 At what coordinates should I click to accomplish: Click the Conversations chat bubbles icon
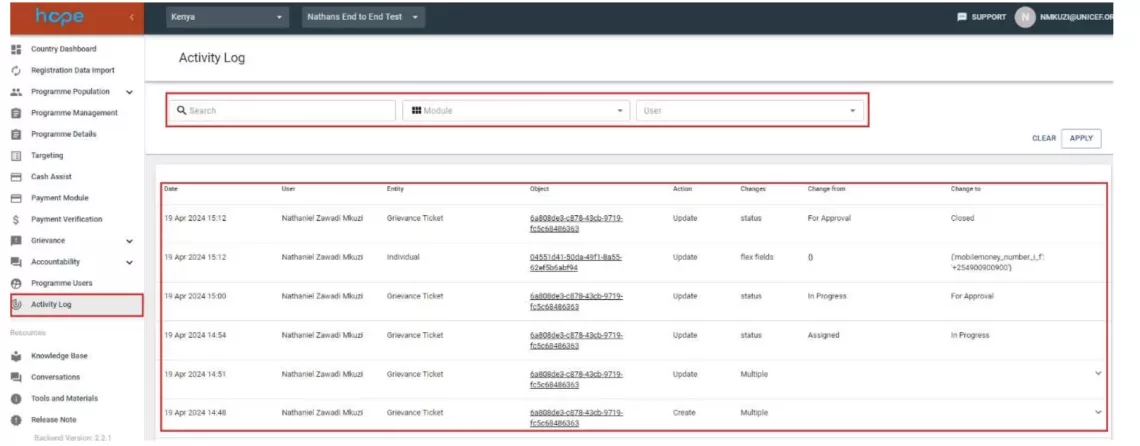pos(16,377)
